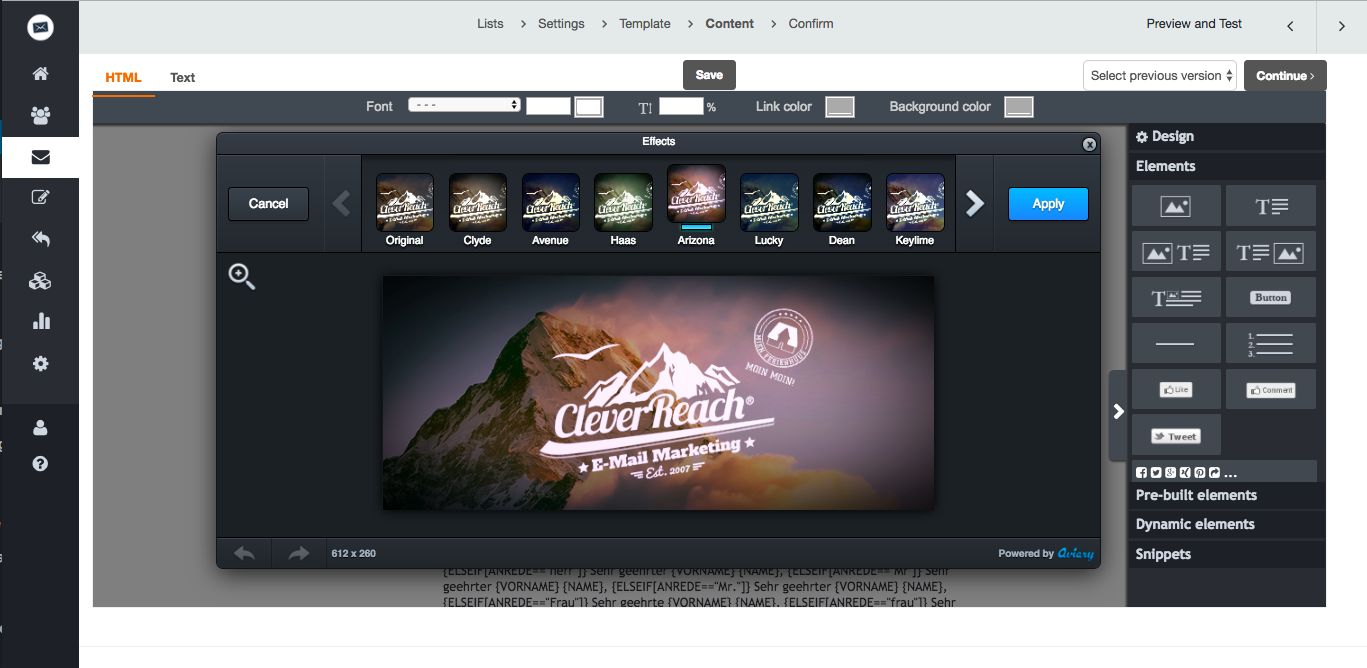Insert the Facebook Like element

point(1176,389)
